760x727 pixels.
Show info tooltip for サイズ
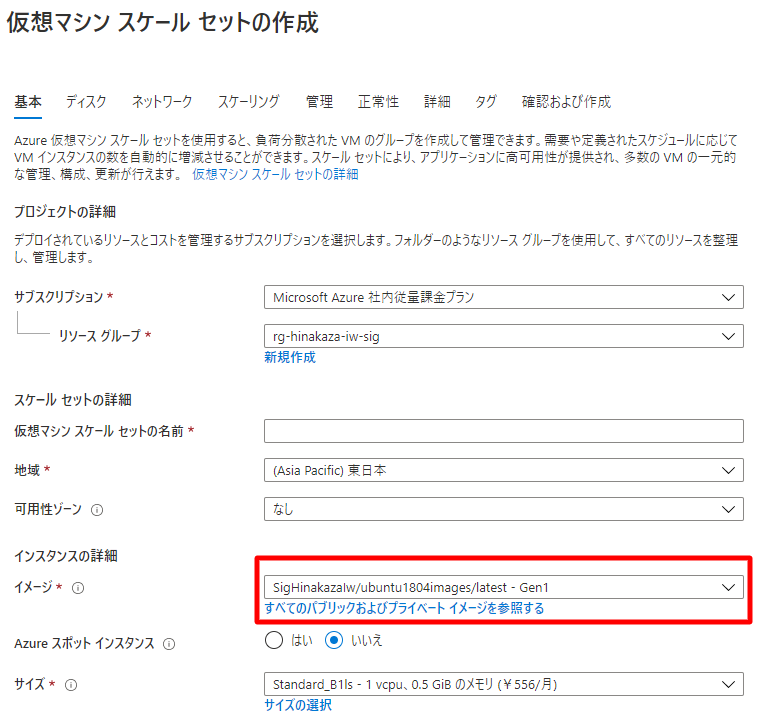tap(71, 685)
